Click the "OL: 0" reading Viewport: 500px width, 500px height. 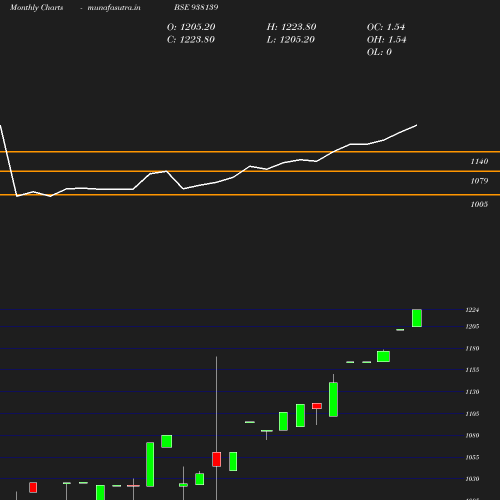point(379,52)
